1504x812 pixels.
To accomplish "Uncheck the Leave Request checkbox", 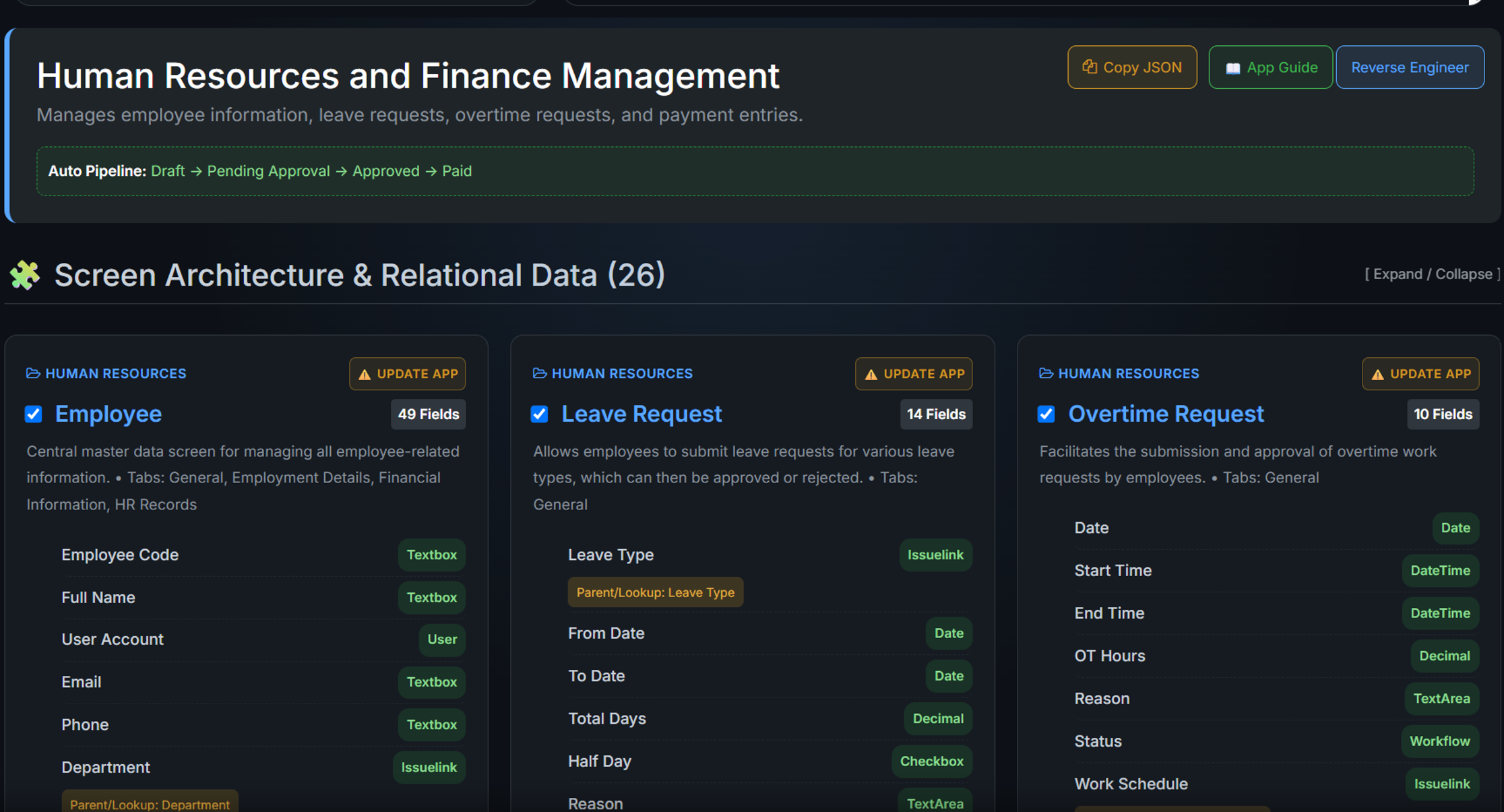I will click(540, 414).
